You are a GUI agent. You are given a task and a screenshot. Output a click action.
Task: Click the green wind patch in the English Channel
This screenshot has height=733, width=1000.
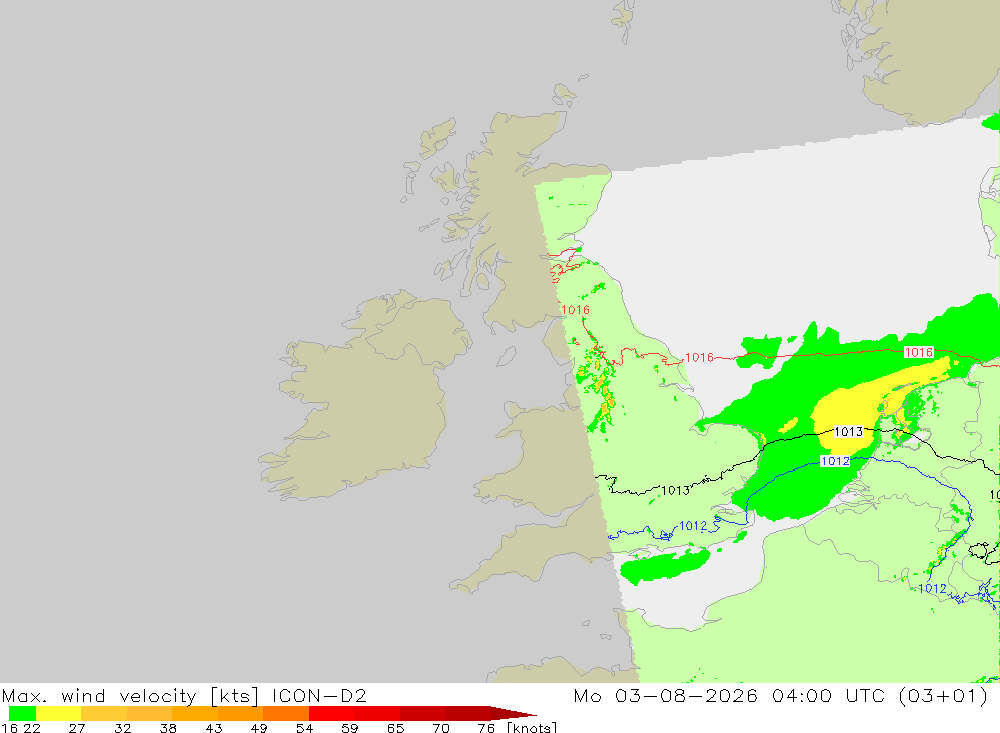click(665, 565)
